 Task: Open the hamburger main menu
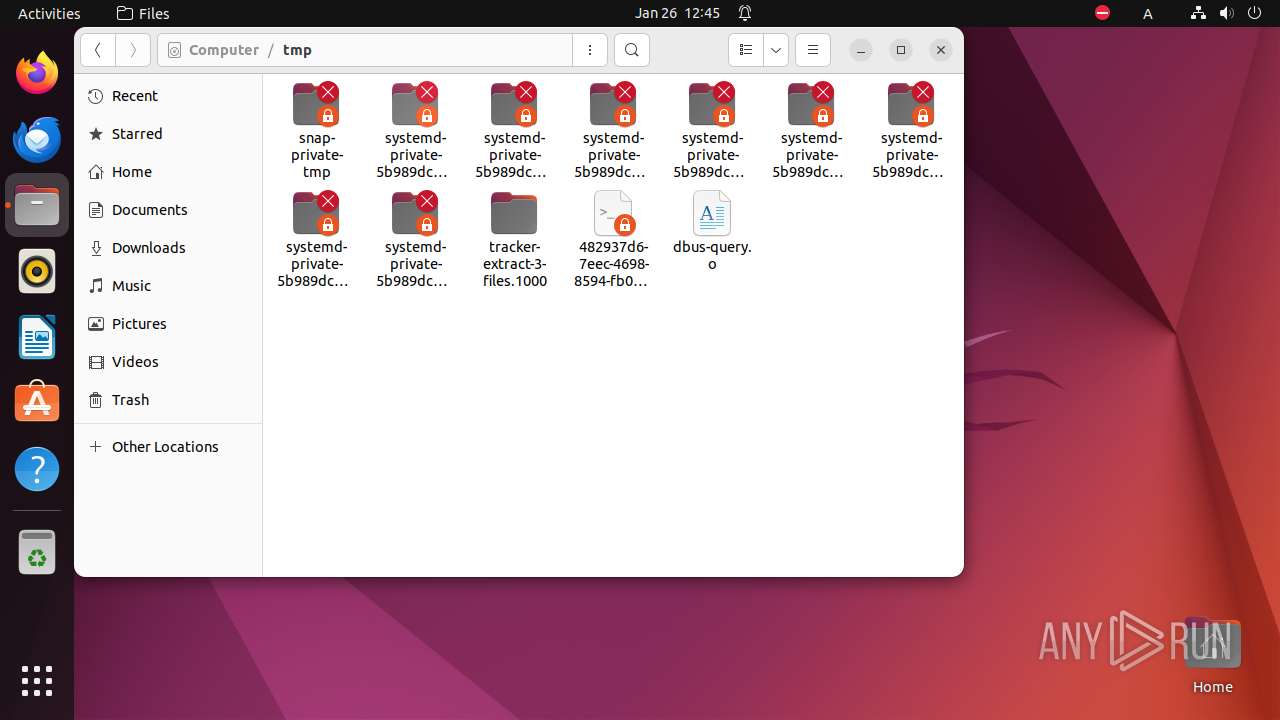(x=813, y=50)
